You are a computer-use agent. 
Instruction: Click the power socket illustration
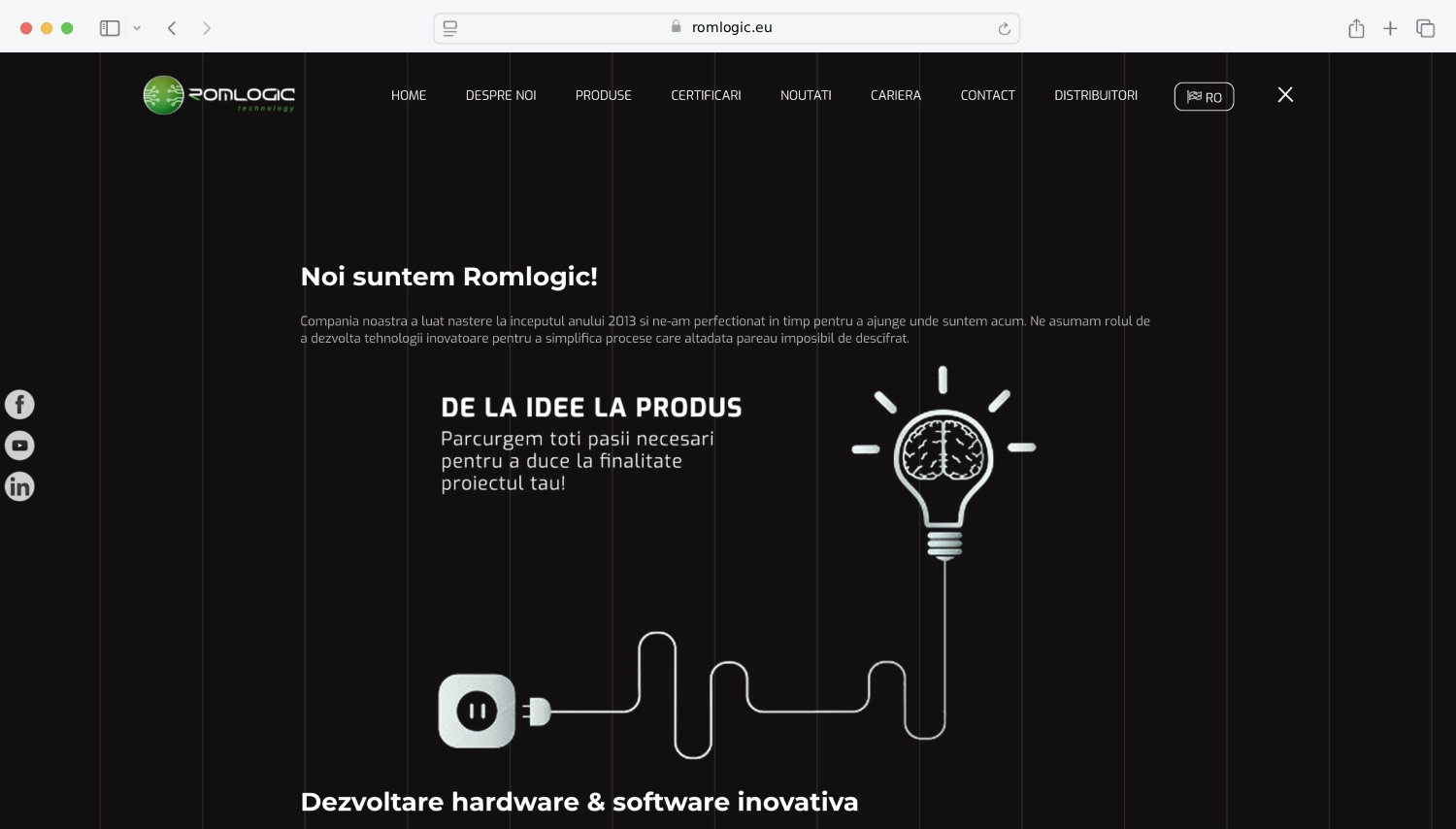477,711
